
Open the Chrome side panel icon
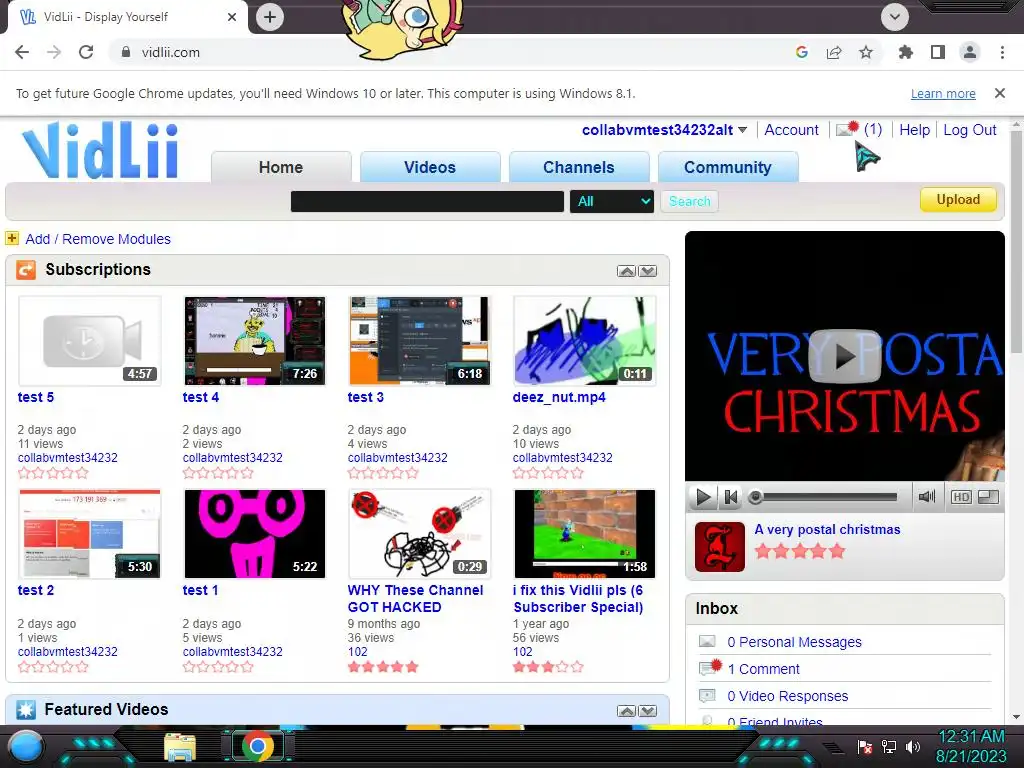[x=938, y=52]
